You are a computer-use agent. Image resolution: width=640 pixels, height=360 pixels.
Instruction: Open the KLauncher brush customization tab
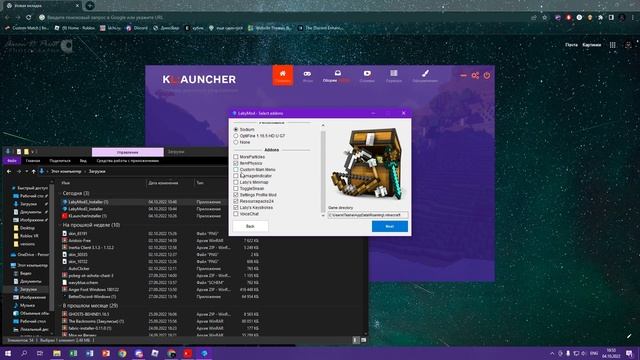coord(425,76)
